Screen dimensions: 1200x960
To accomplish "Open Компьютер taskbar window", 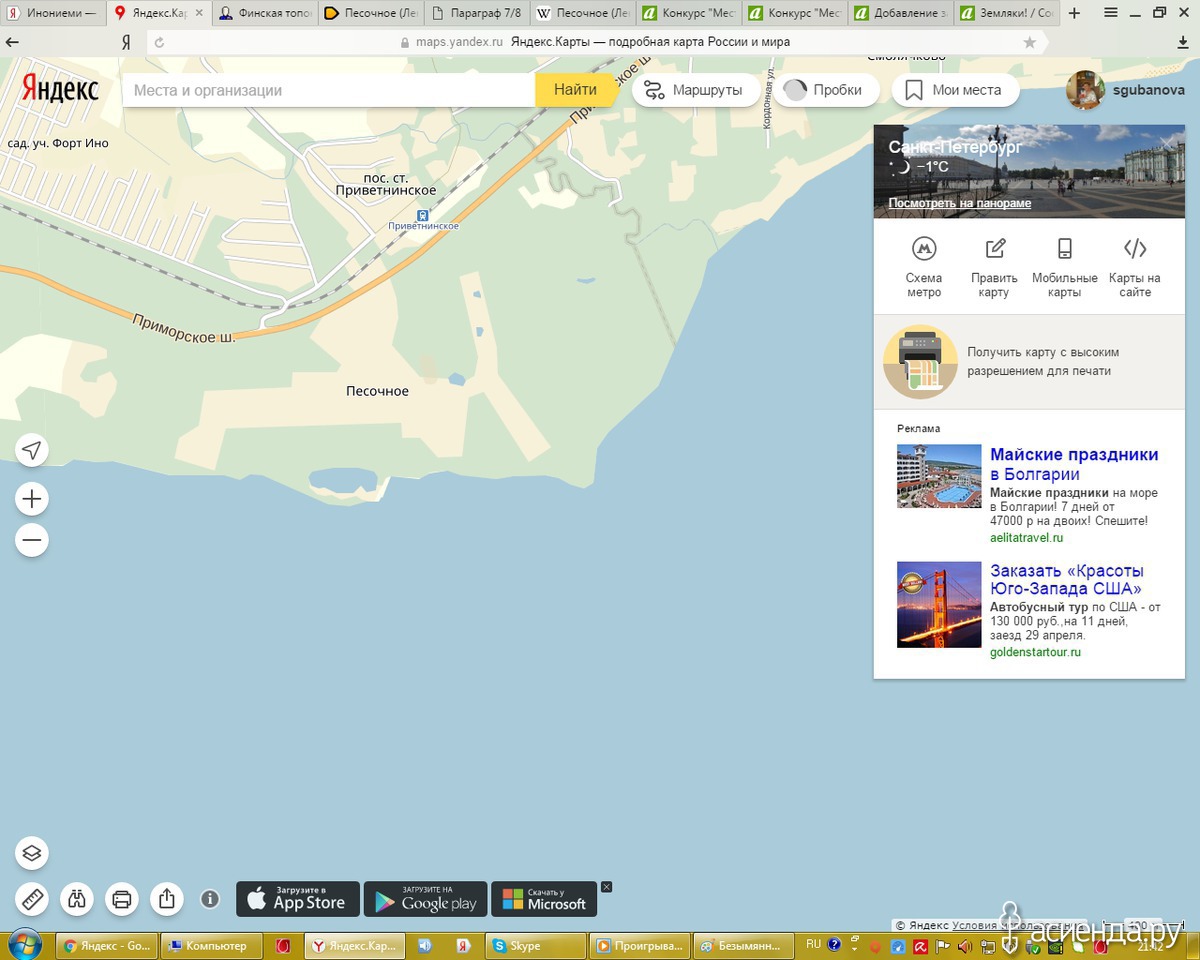I will click(212, 945).
